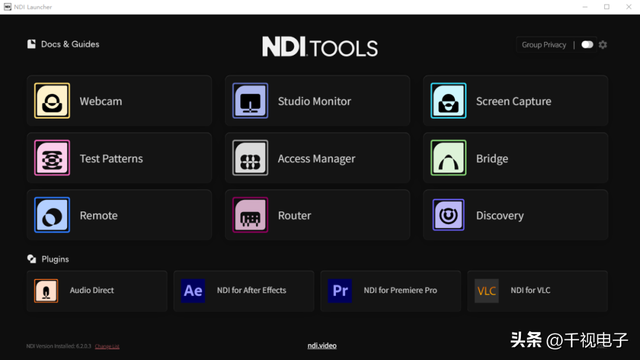The height and width of the screenshot is (360, 640).
Task: Click the Premiere Pro Pr icon
Action: pyautogui.click(x=340, y=291)
